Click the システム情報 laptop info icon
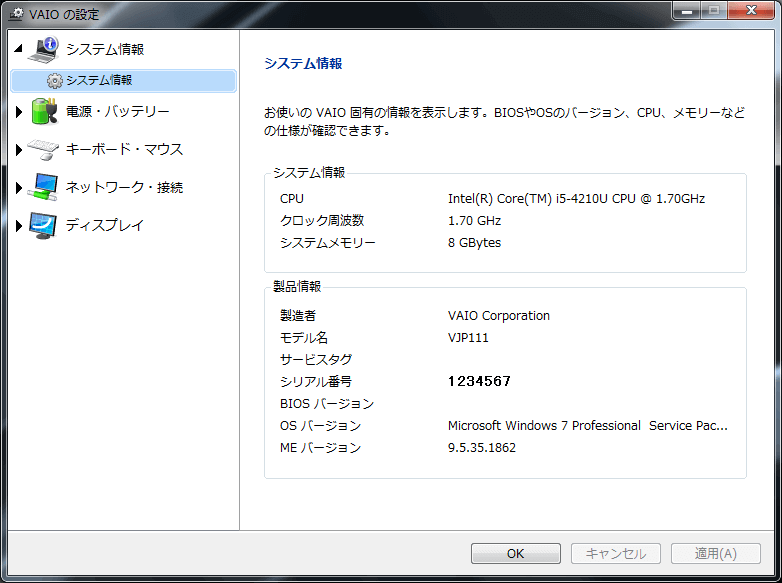The width and height of the screenshot is (782, 583). click(x=44, y=49)
